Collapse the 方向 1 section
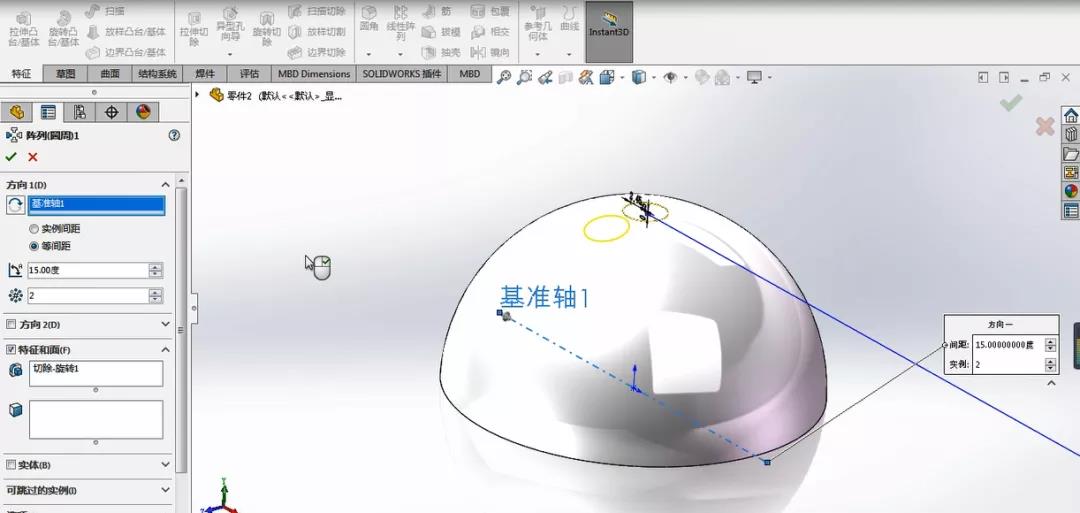The width and height of the screenshot is (1080, 513). 165,185
